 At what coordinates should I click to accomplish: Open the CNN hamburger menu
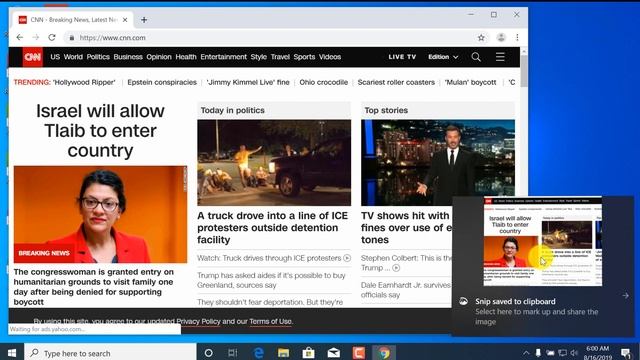click(500, 57)
